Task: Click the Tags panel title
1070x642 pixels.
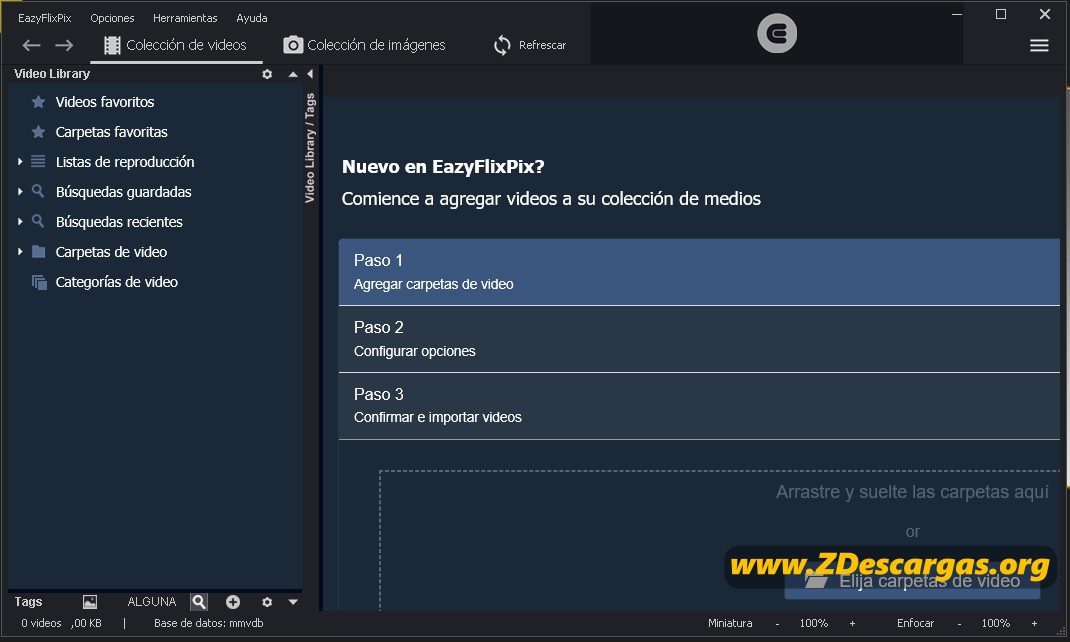Action: 28,602
